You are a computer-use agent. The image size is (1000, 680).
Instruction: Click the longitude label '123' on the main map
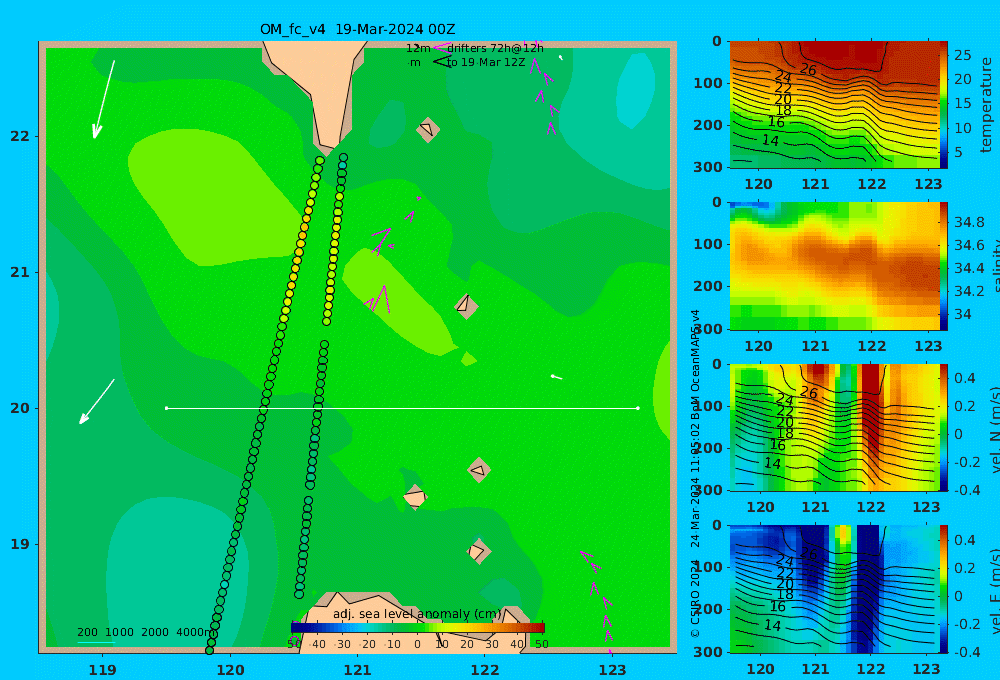(x=613, y=670)
